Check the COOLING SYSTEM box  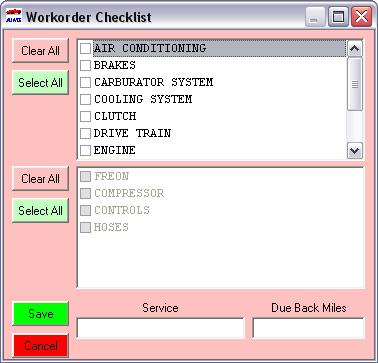85,99
